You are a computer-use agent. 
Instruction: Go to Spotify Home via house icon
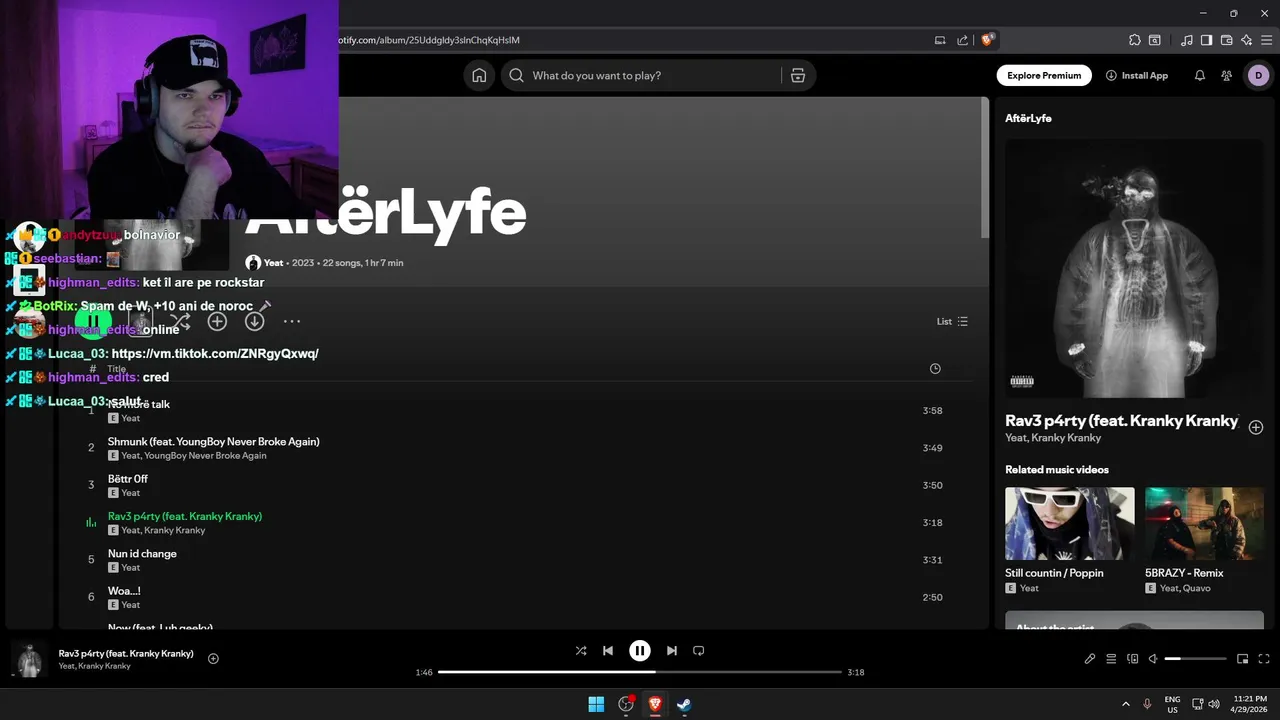[479, 75]
